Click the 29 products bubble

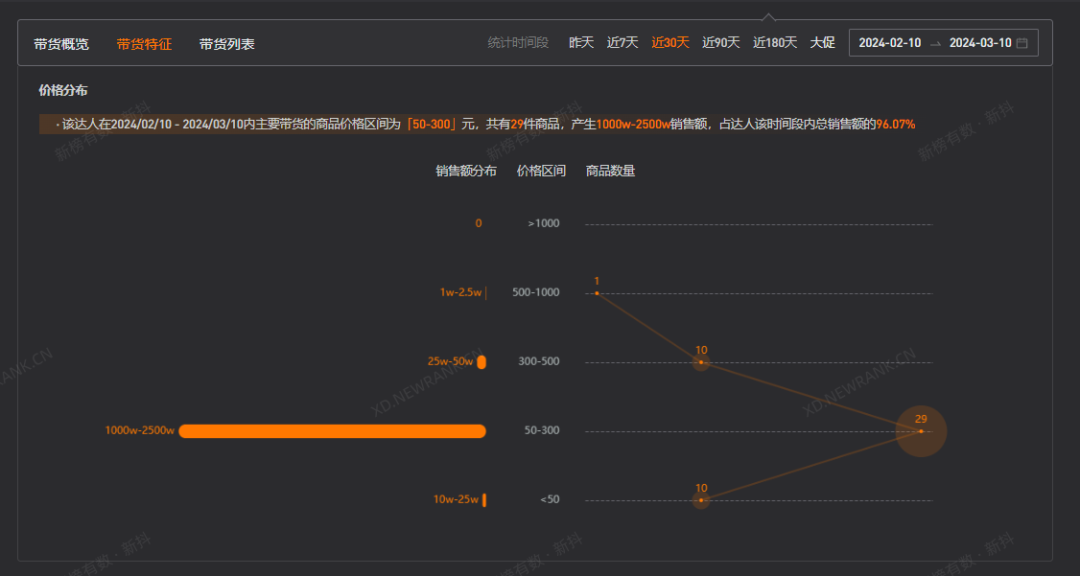pos(921,431)
